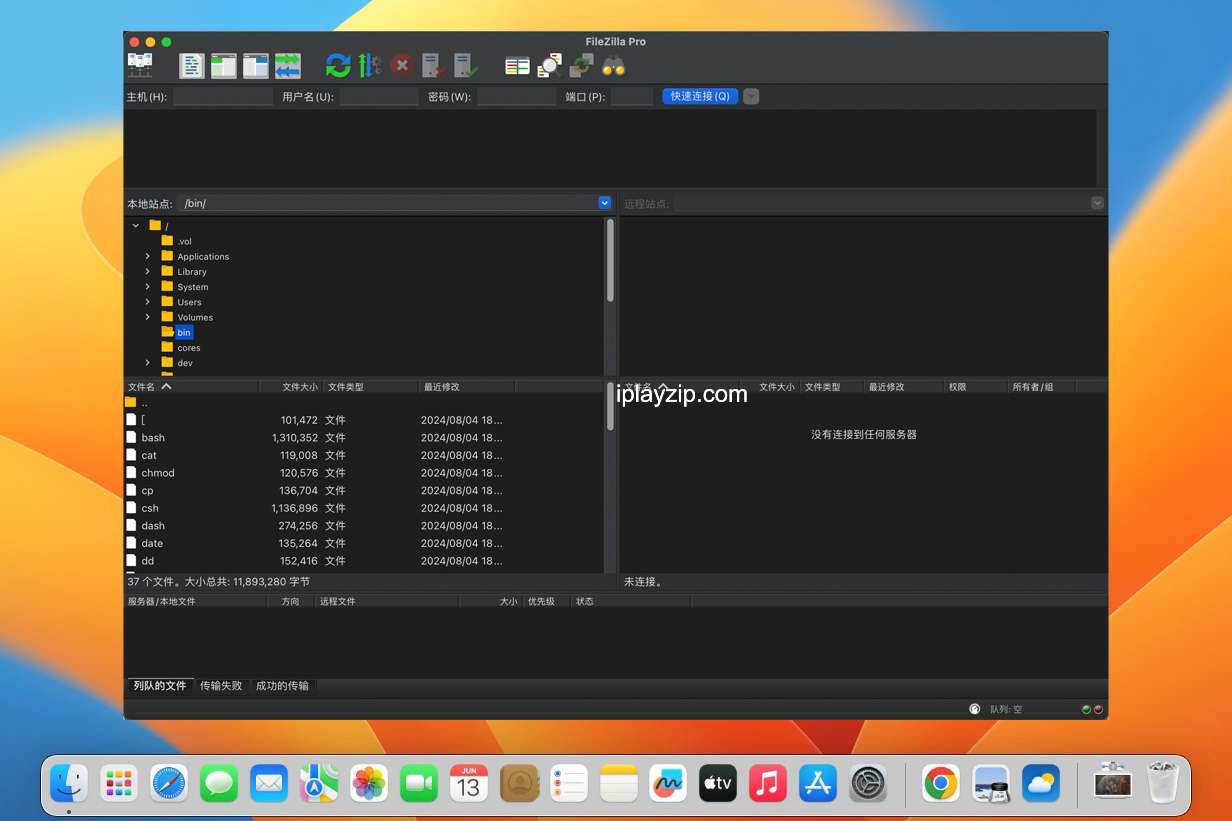Click the 快速连接 quick connect button
The image size is (1232, 821).
(700, 96)
